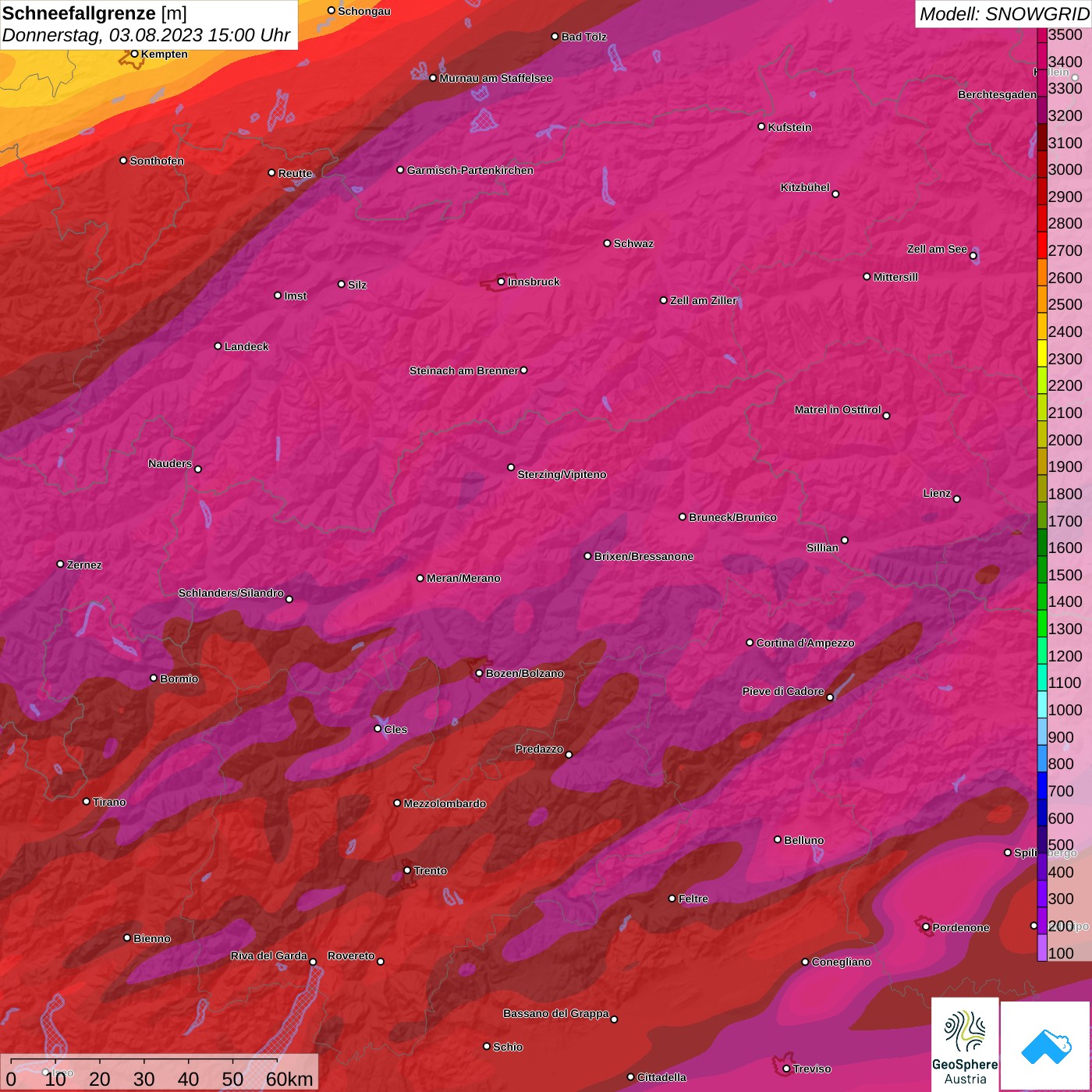Click the Sonthofen label
The height and width of the screenshot is (1092, 1092).
coord(157,161)
